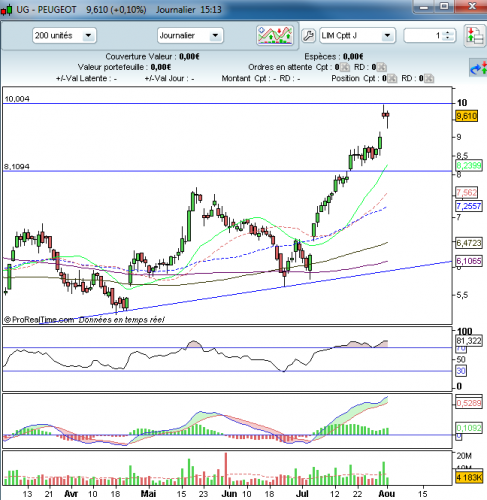Click the 9,610 current price label

click(466, 116)
